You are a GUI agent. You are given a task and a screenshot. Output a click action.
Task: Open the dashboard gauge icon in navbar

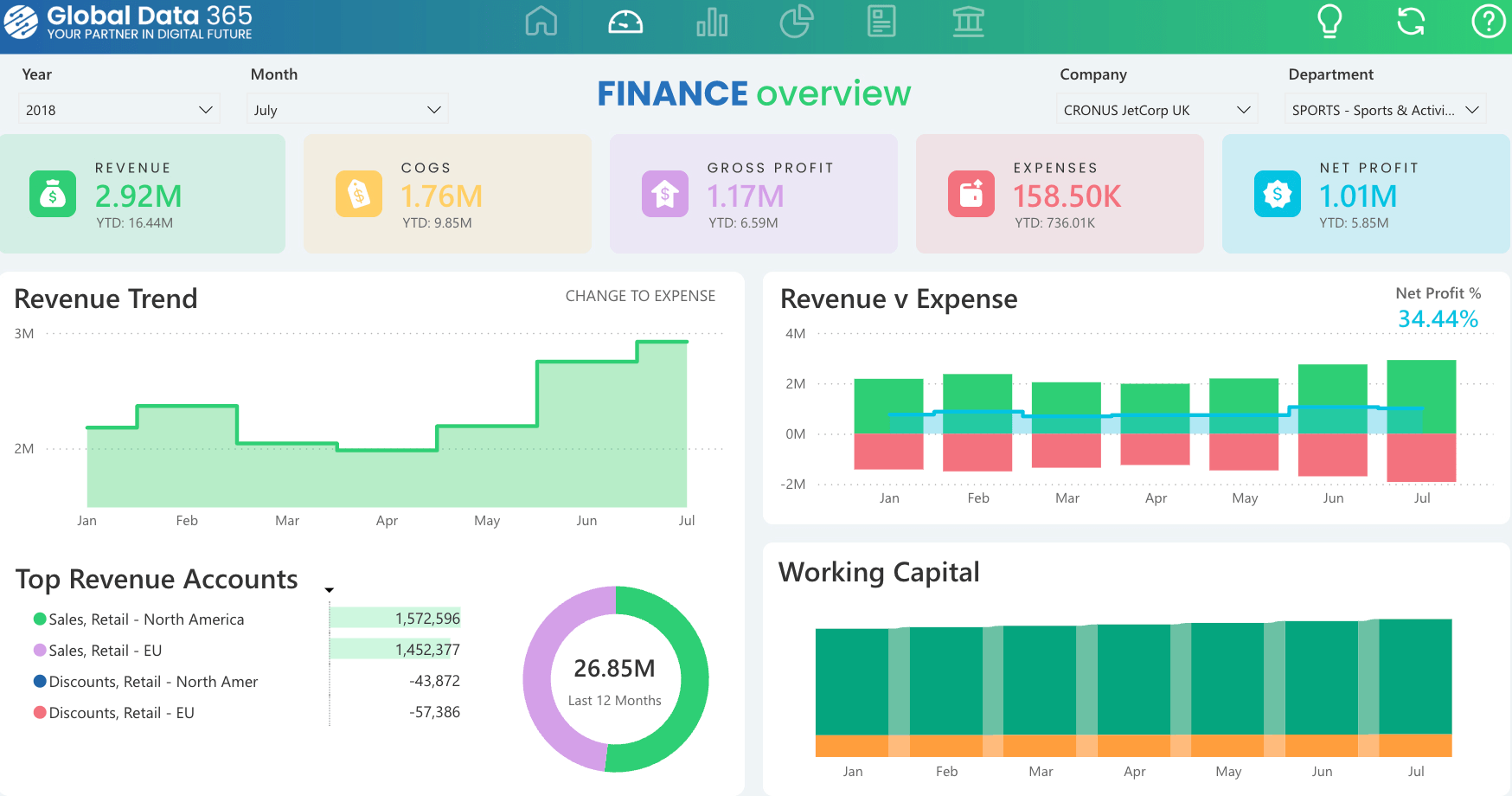point(625,22)
